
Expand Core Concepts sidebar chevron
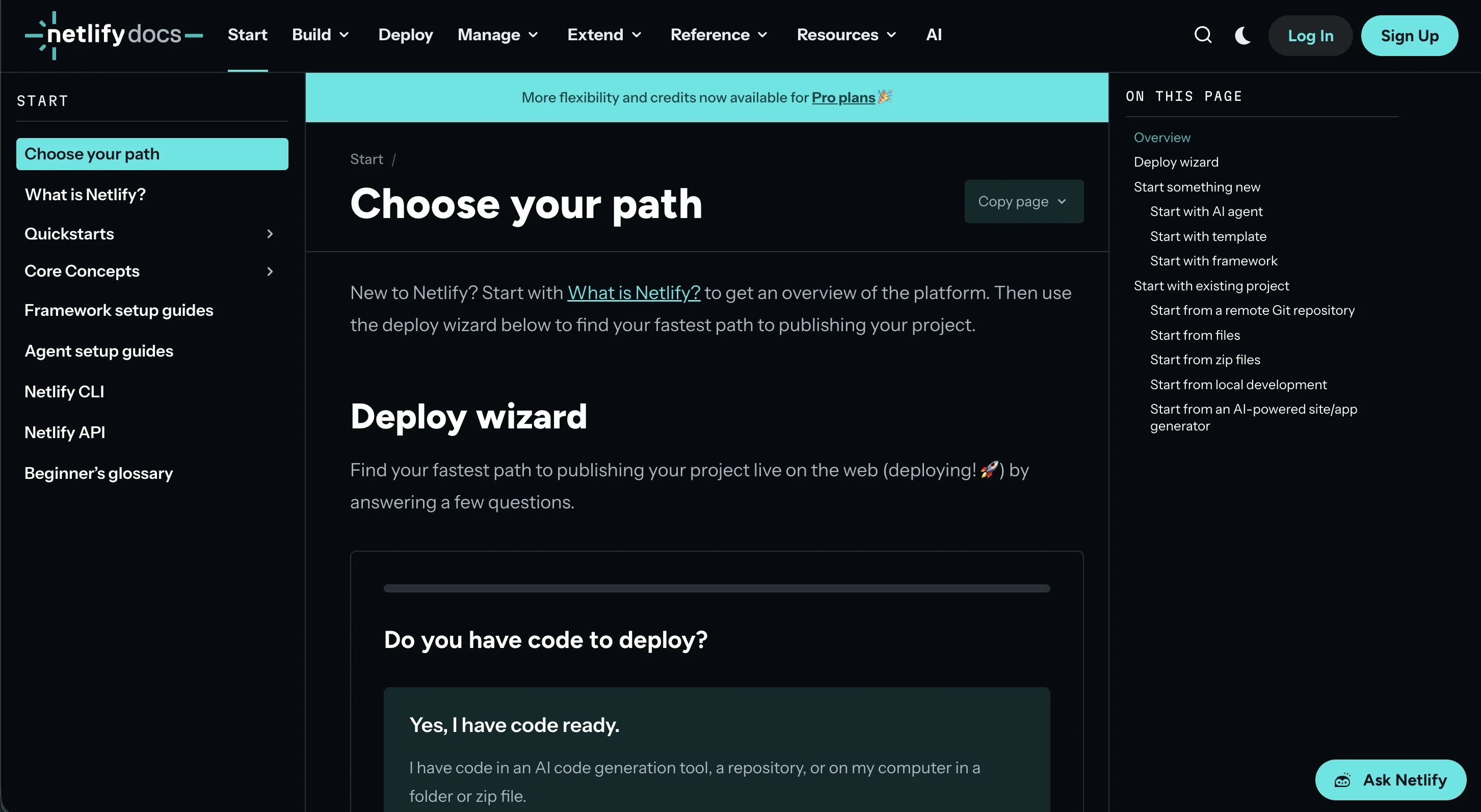point(270,271)
